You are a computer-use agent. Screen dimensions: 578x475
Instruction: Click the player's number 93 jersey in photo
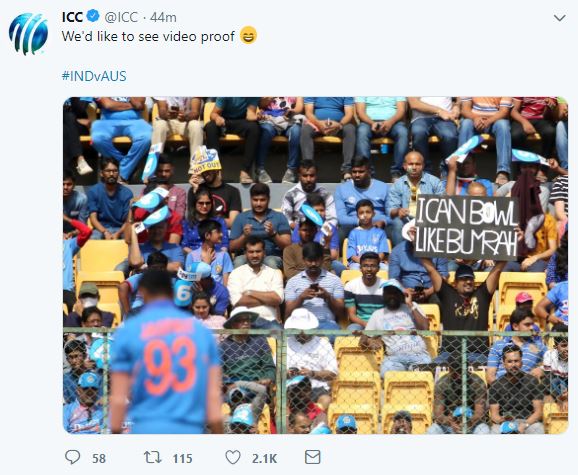[x=166, y=366]
